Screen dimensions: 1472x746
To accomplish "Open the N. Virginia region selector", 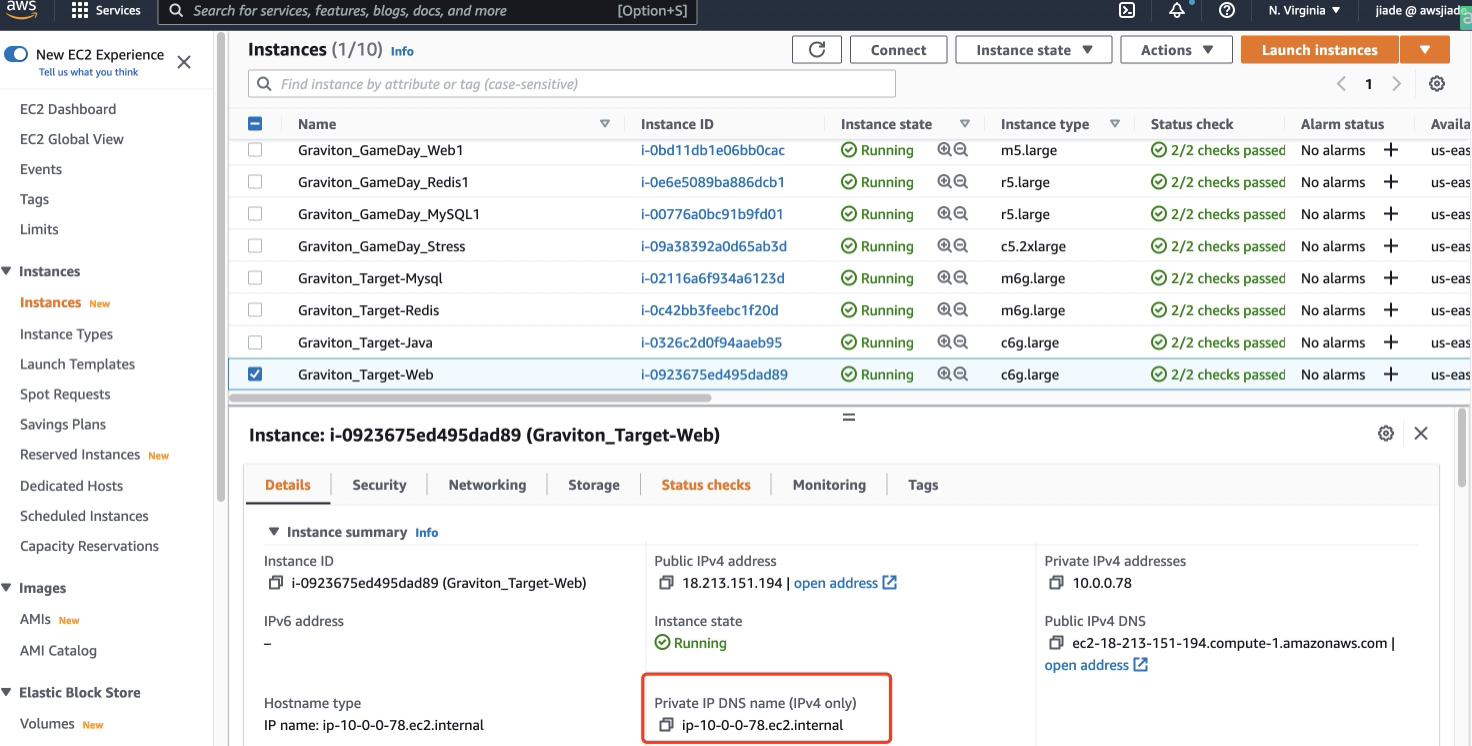I will click(1304, 11).
